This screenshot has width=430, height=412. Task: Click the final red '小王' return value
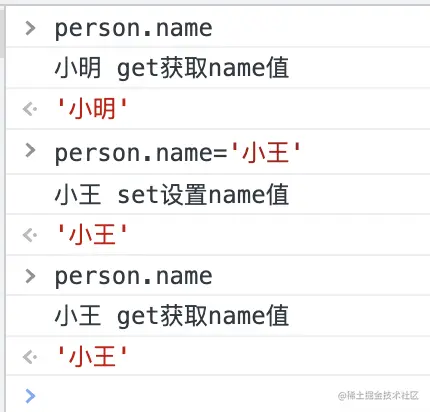pyautogui.click(x=92, y=357)
